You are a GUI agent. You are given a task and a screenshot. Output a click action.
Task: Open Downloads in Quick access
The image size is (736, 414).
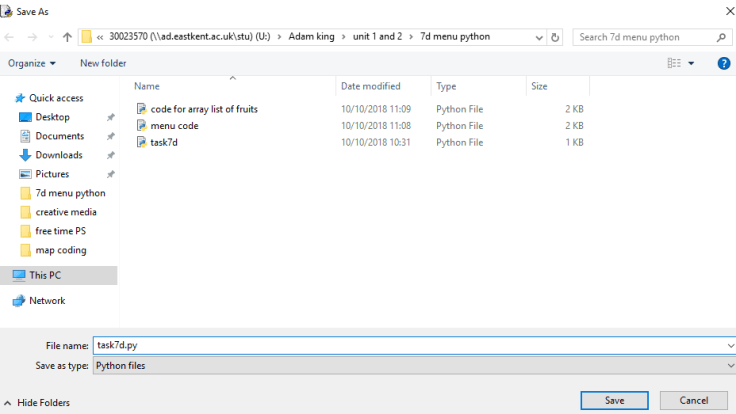58,155
